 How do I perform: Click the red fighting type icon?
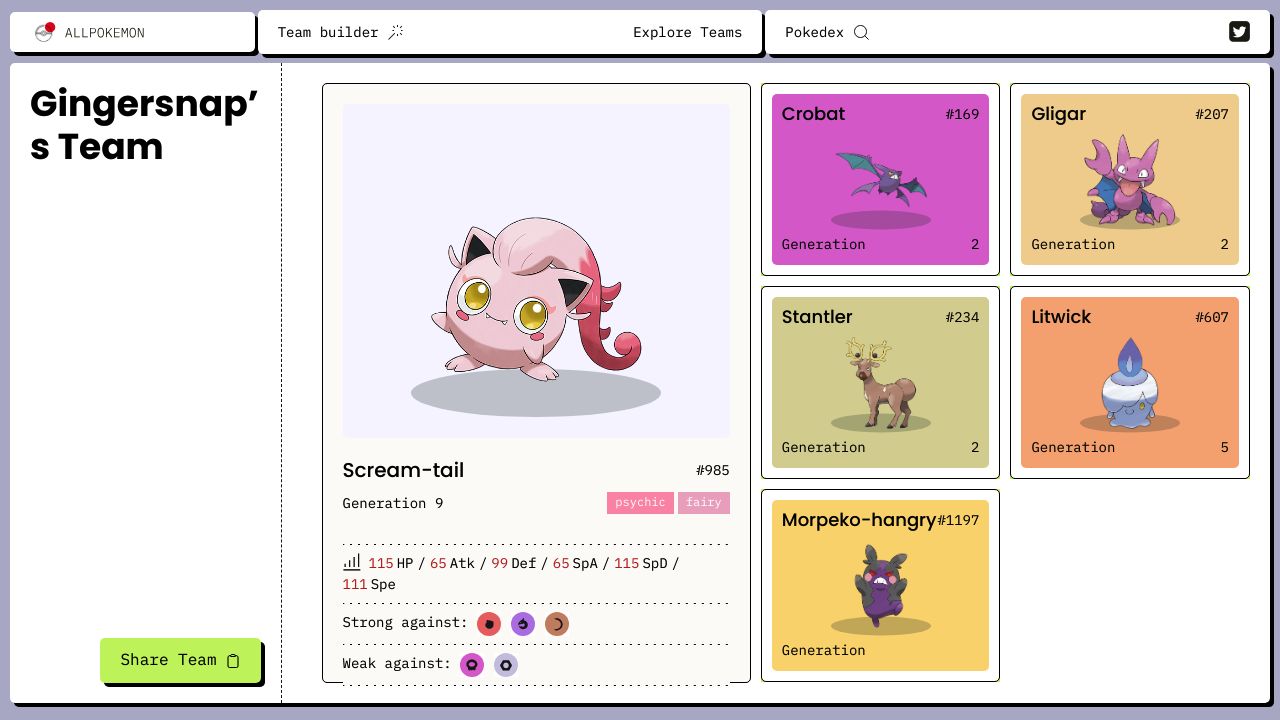489,624
